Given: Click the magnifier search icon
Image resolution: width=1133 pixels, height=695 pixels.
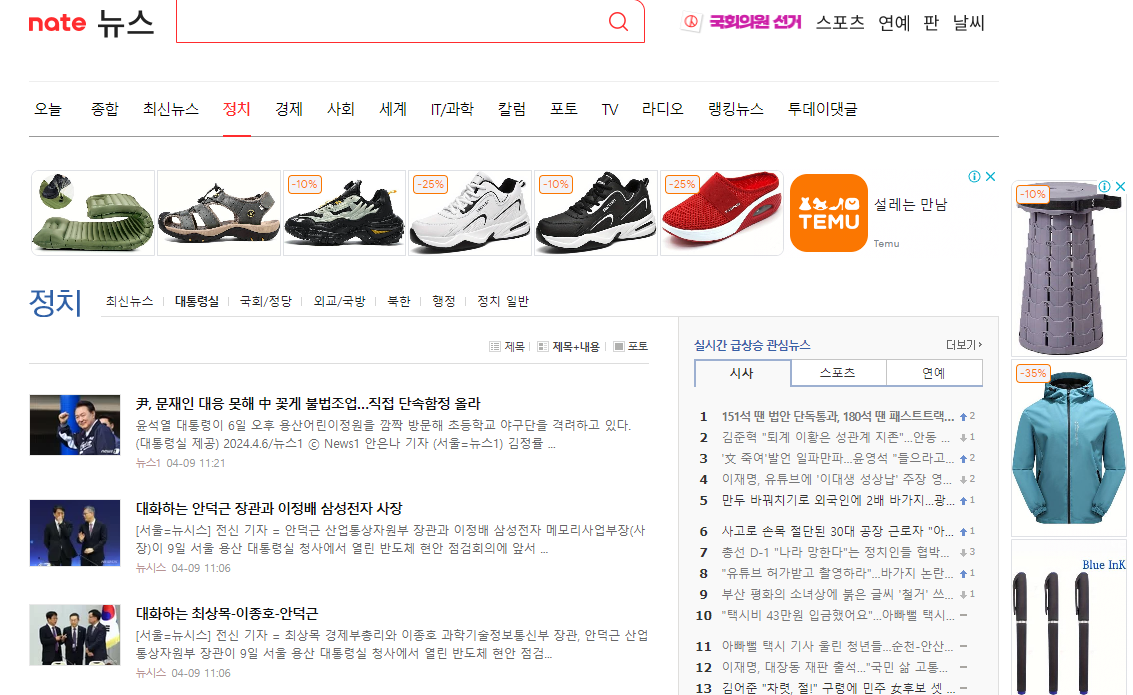Looking at the screenshot, I should click(x=618, y=21).
